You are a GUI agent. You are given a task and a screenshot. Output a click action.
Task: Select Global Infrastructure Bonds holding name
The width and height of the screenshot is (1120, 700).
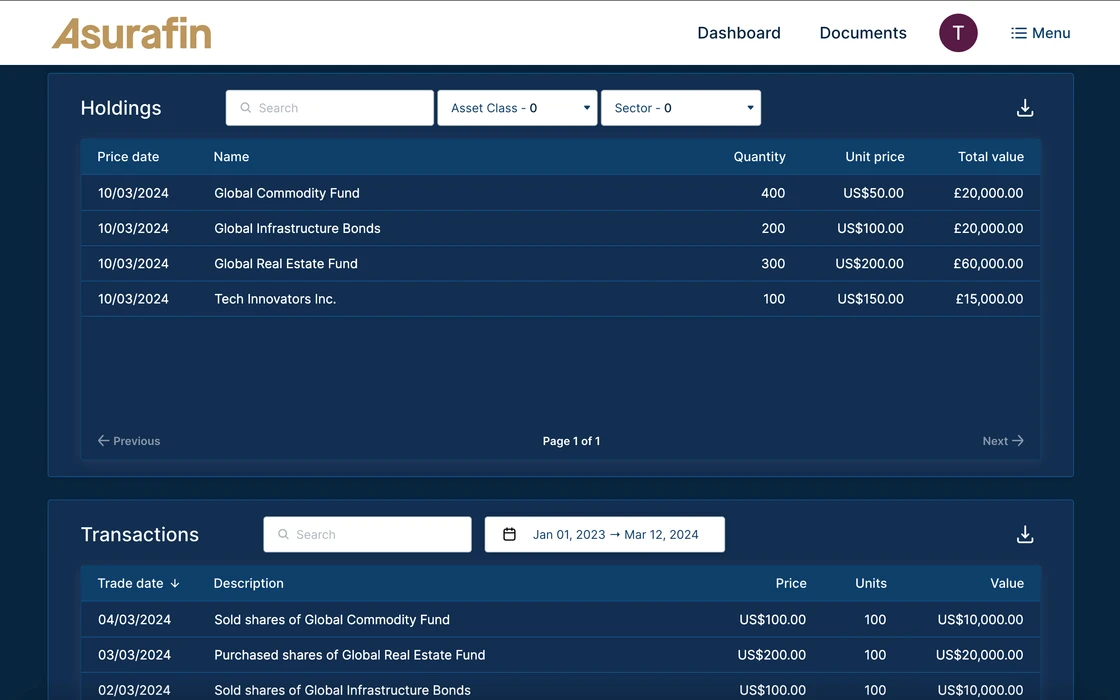tap(297, 229)
